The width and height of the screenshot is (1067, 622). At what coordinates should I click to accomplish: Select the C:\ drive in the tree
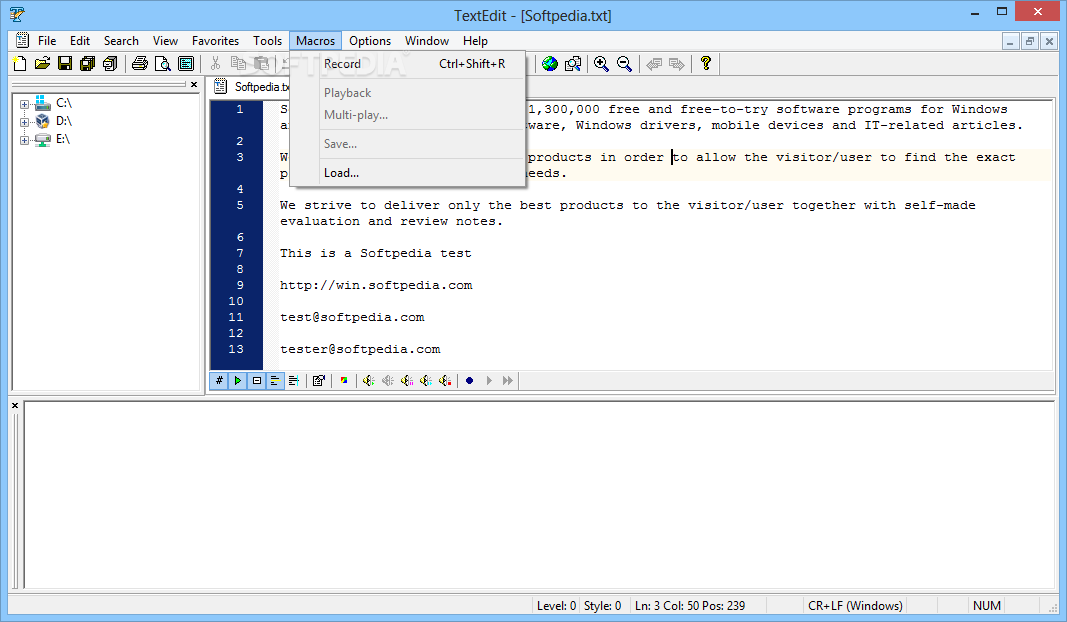tap(64, 103)
